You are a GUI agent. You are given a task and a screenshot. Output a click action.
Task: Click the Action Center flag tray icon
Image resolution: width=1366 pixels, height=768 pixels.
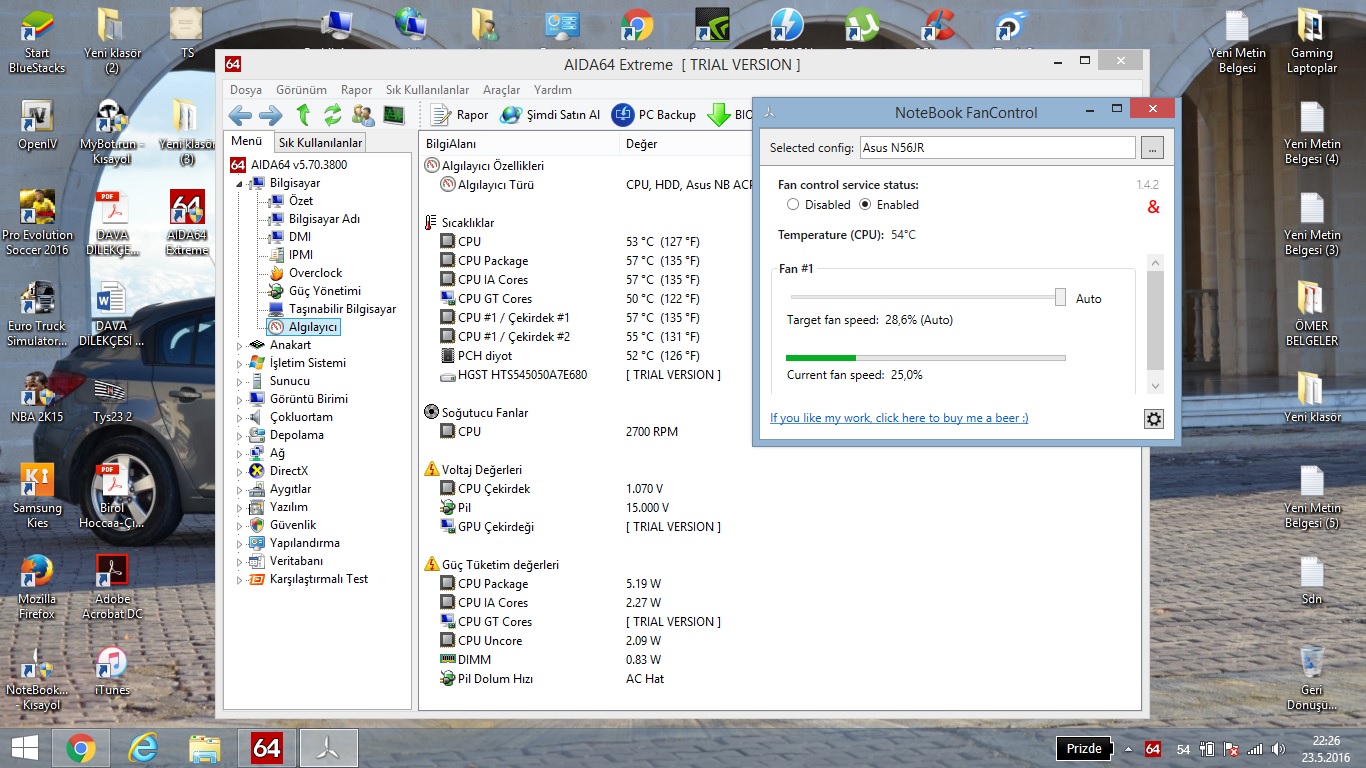[x=1232, y=749]
